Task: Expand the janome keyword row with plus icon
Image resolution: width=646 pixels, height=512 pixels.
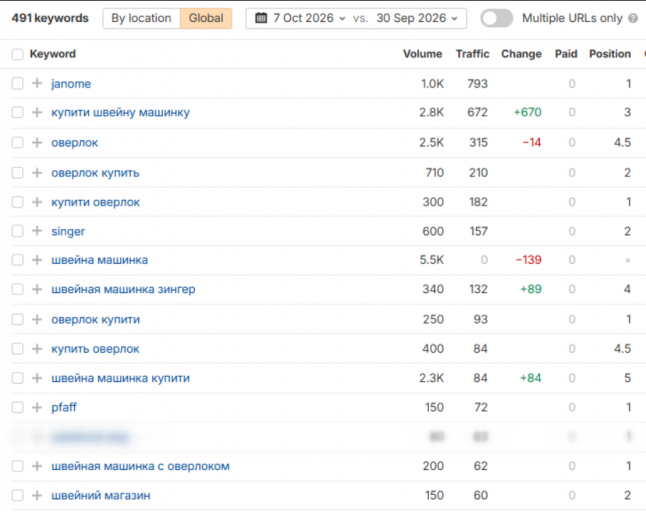Action: [x=37, y=83]
